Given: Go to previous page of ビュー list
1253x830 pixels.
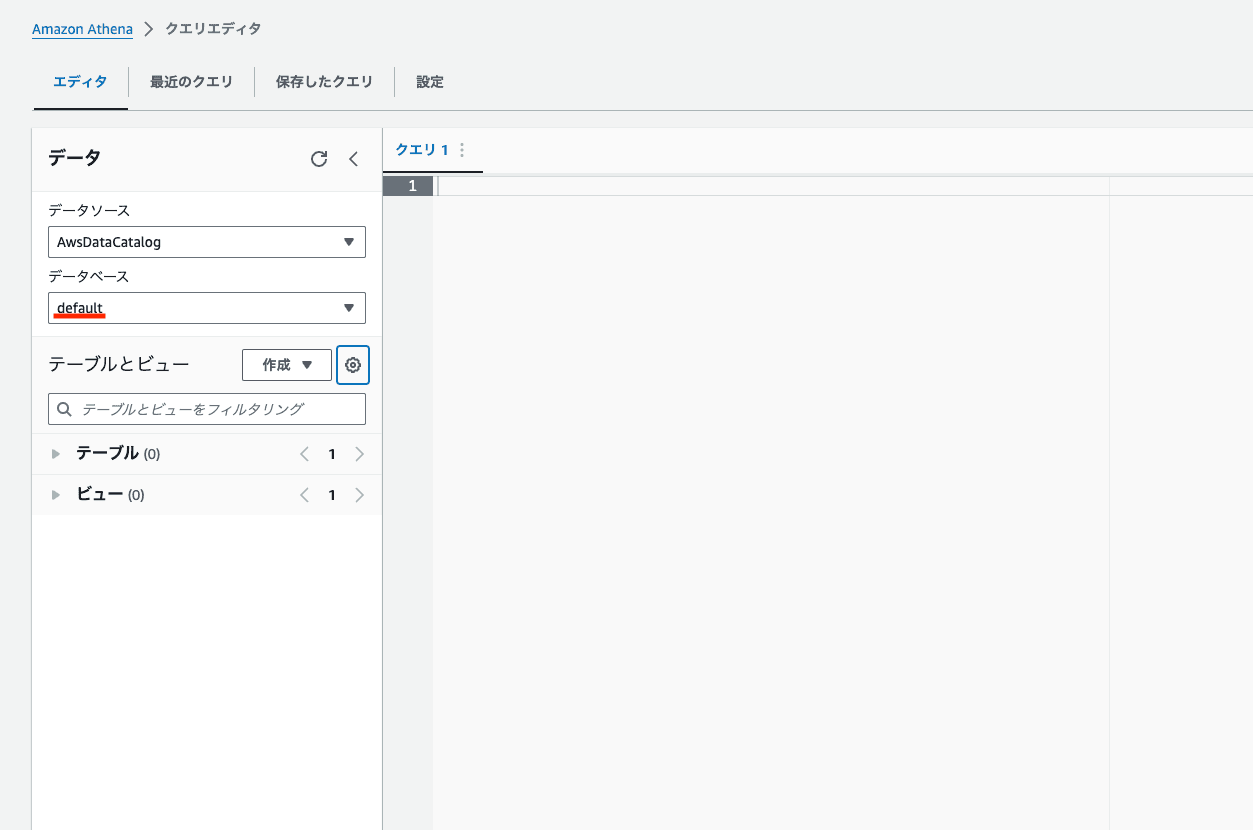Looking at the screenshot, I should pyautogui.click(x=305, y=495).
